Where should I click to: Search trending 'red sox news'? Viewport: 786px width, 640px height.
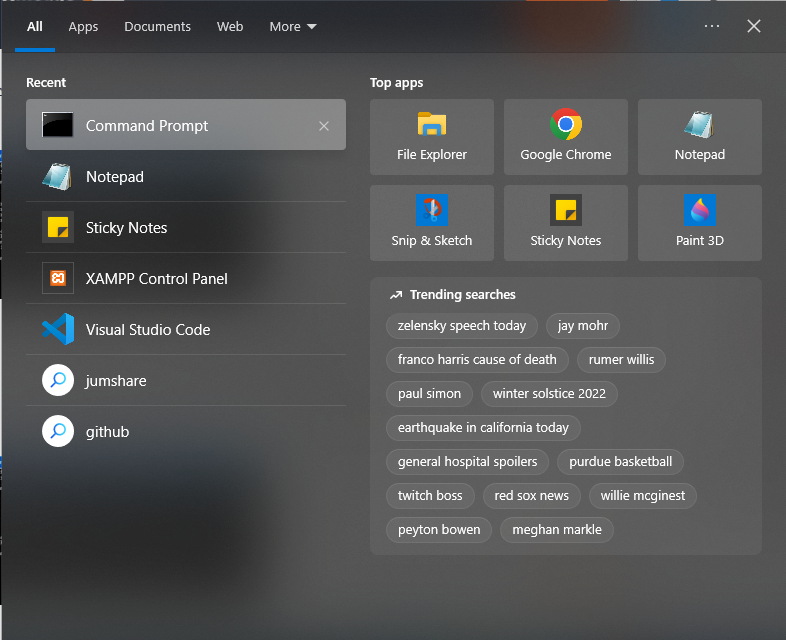coord(531,496)
